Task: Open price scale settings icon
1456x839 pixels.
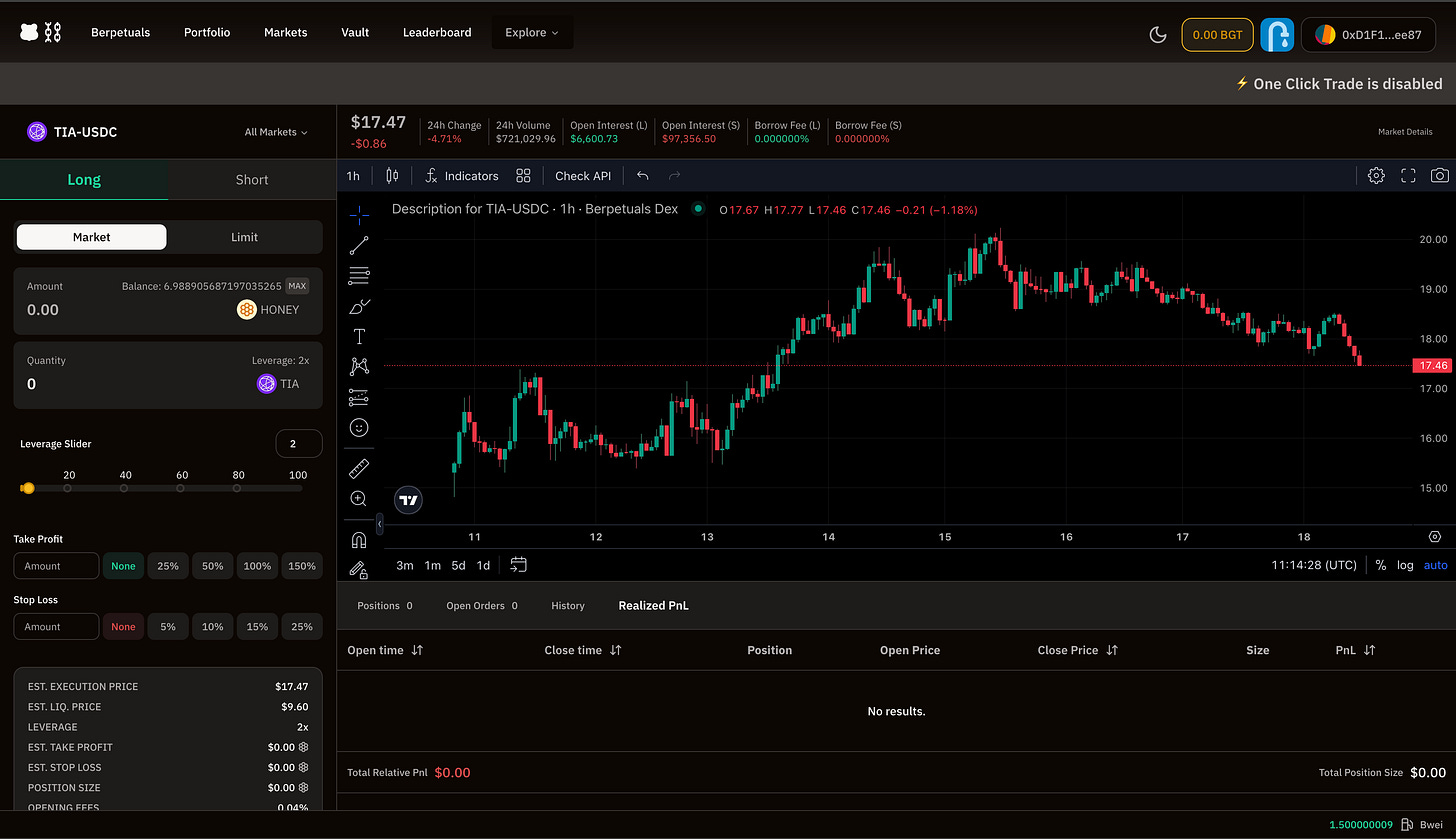Action: point(1436,537)
